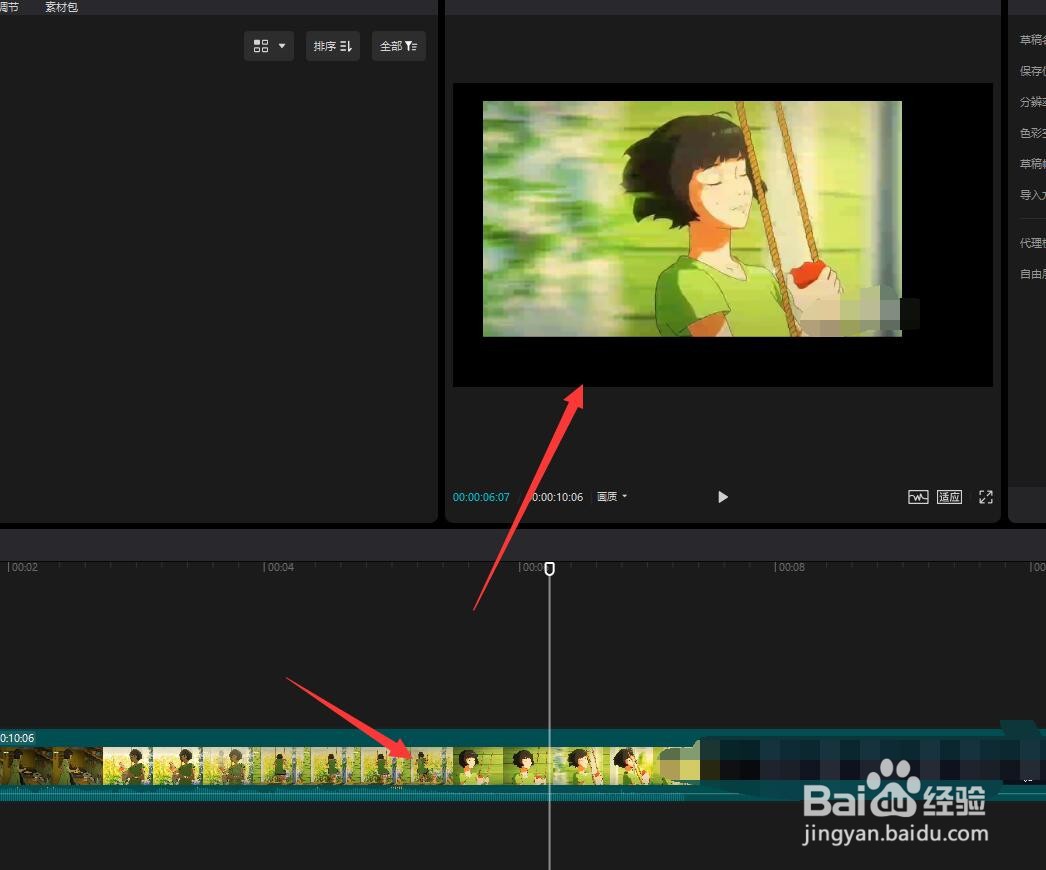The width and height of the screenshot is (1046, 870).
Task: Click the 排序 sort button
Action: (332, 46)
